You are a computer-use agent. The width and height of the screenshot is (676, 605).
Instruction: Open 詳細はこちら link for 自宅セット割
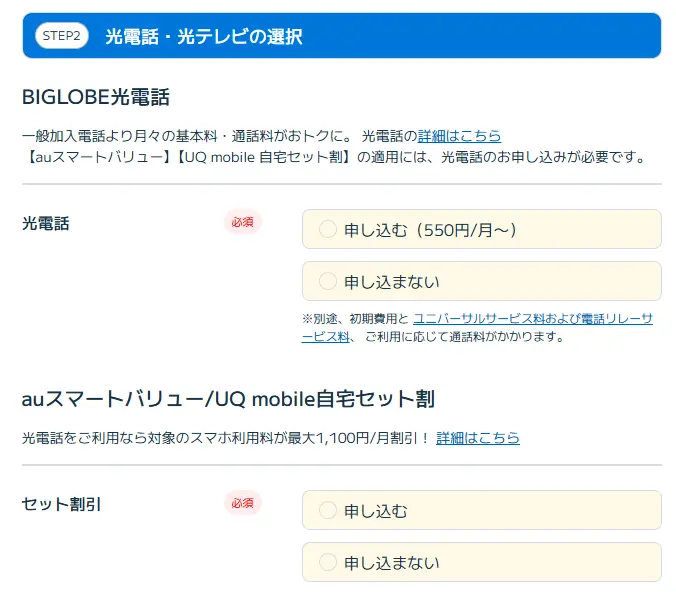478,438
